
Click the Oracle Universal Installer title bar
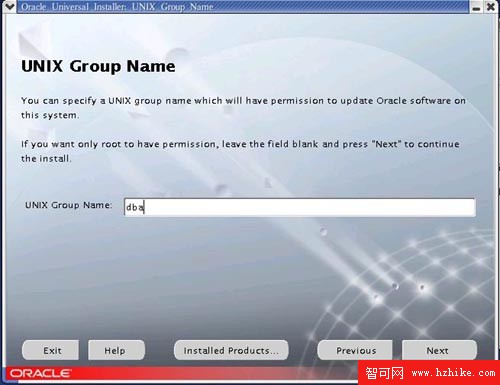[243, 7]
